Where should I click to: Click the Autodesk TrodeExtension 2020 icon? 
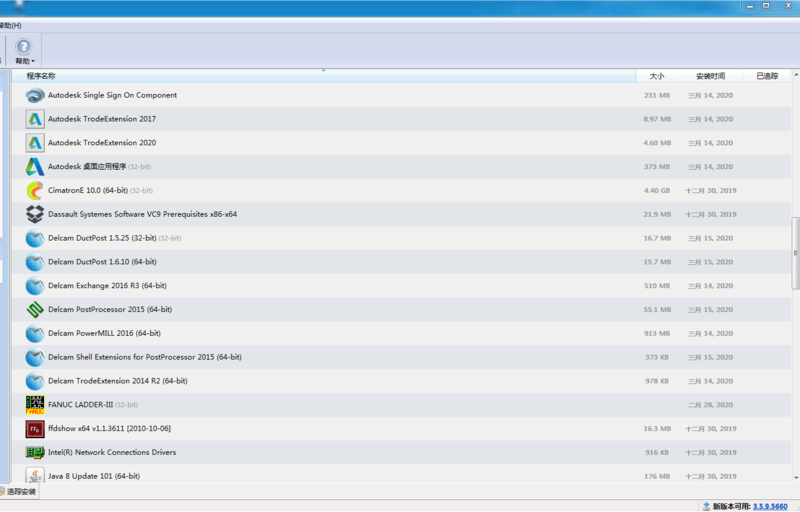click(x=35, y=143)
